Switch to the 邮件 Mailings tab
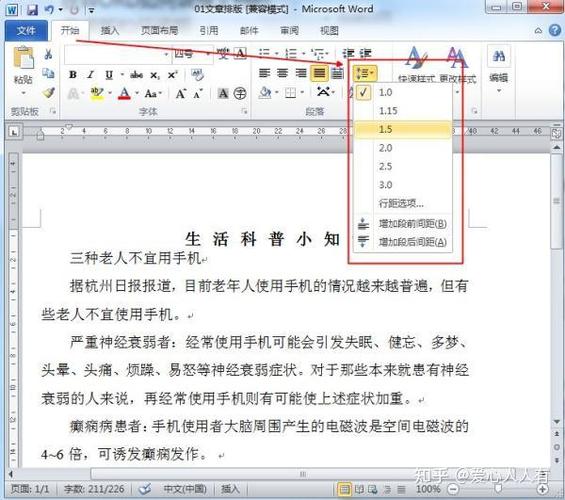Screen dimensions: 565x500 point(249,31)
